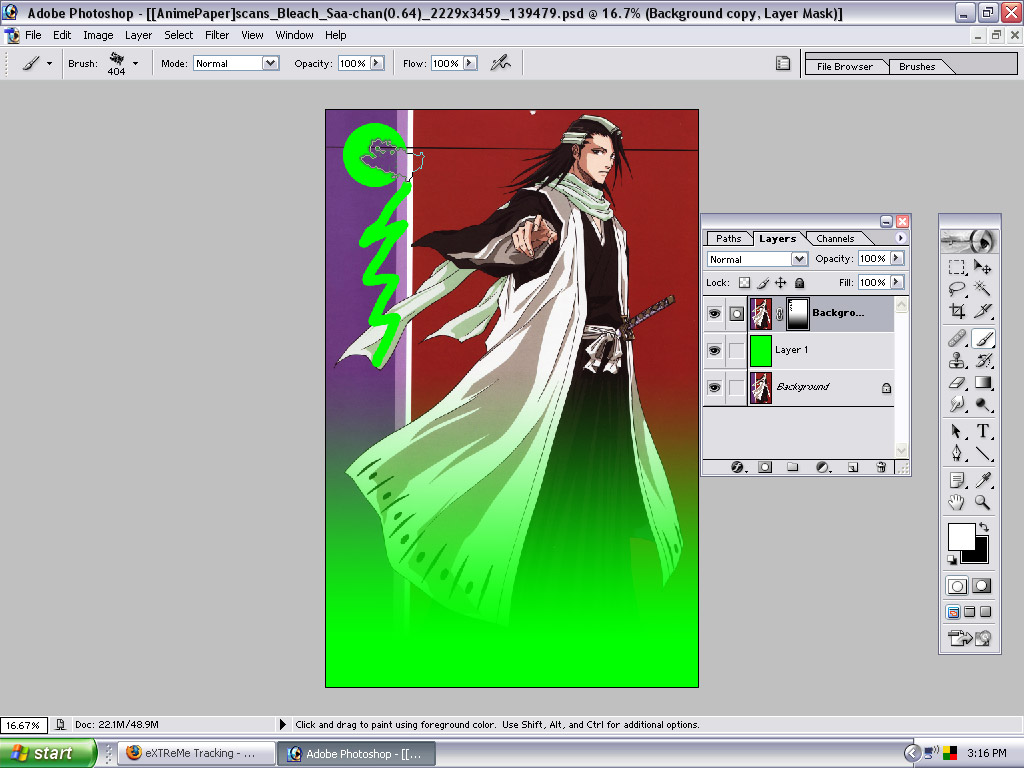Open the Image menu
This screenshot has width=1024, height=768.
[x=98, y=35]
